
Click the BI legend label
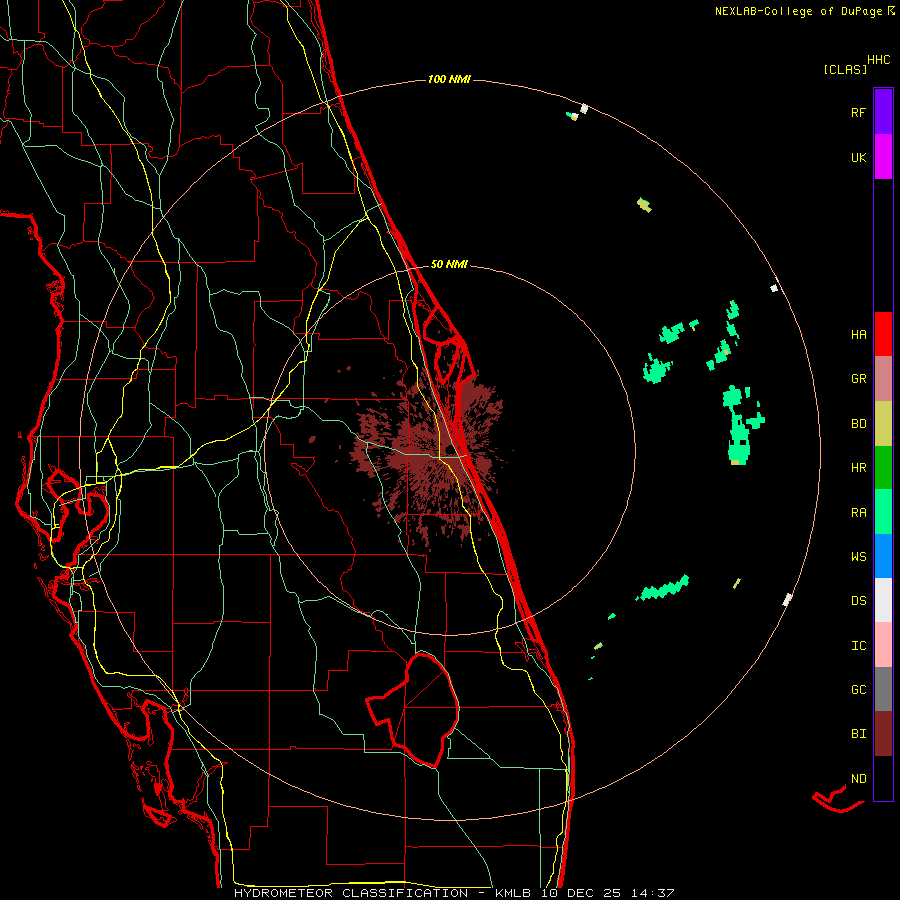[859, 734]
